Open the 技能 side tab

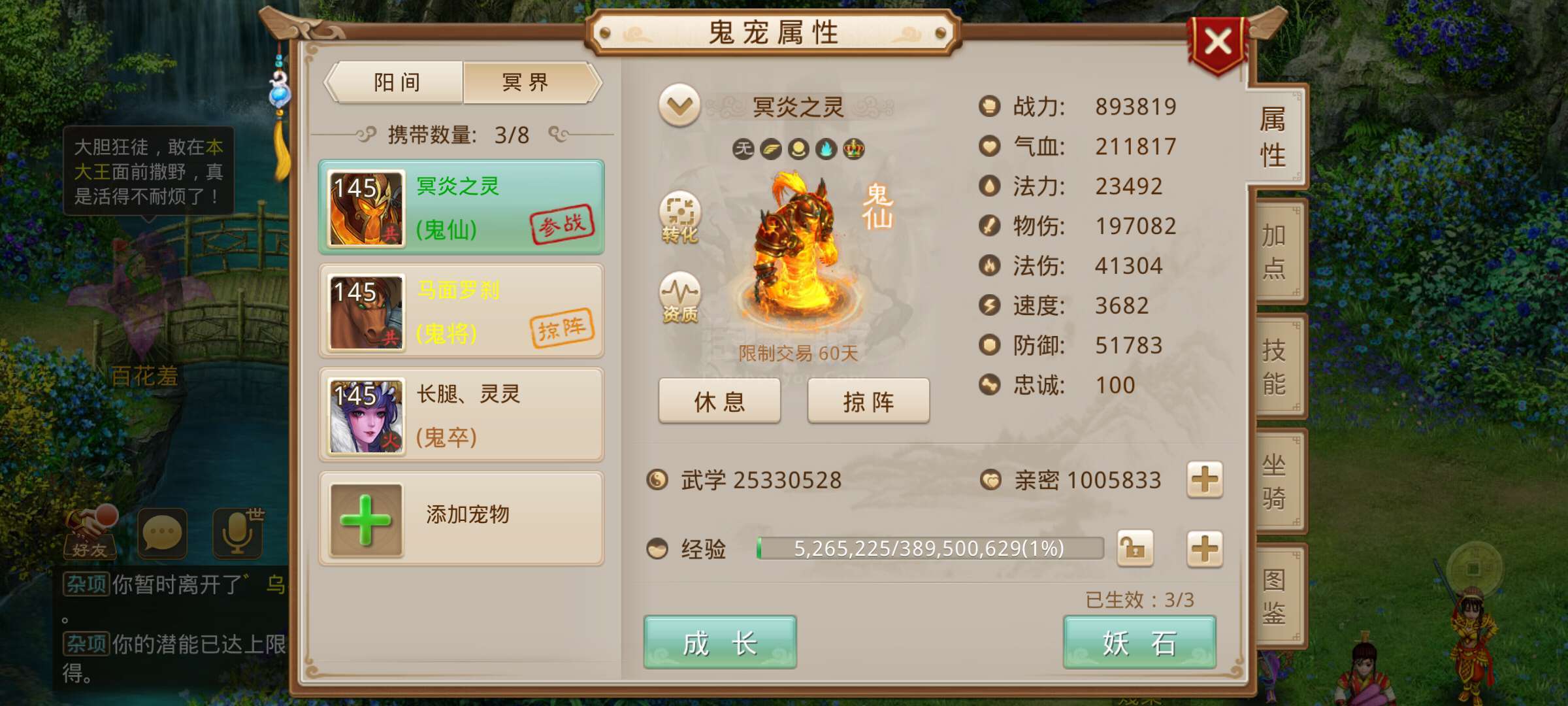[x=1275, y=366]
